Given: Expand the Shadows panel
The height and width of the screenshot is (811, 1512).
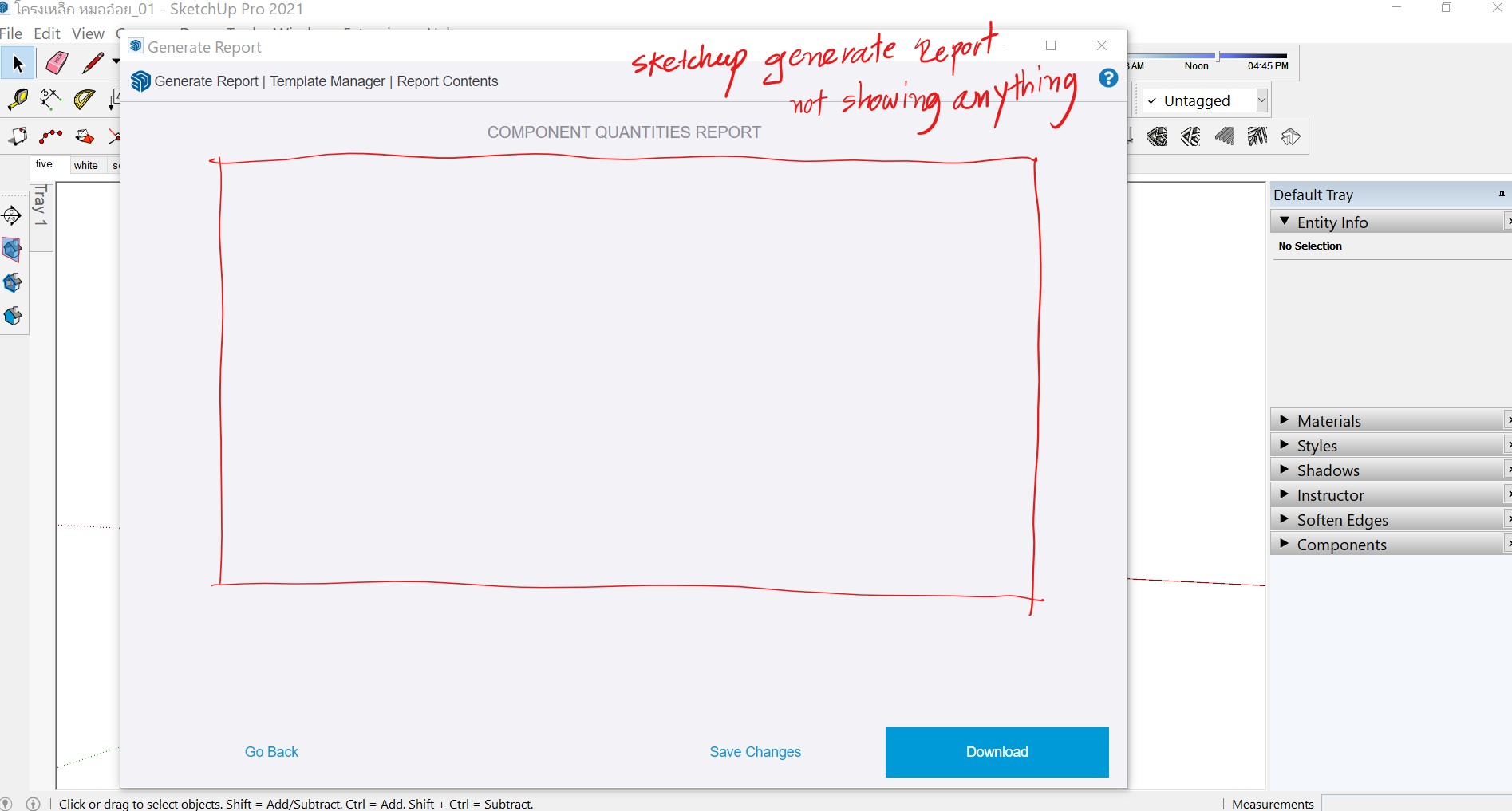Looking at the screenshot, I should point(1284,469).
